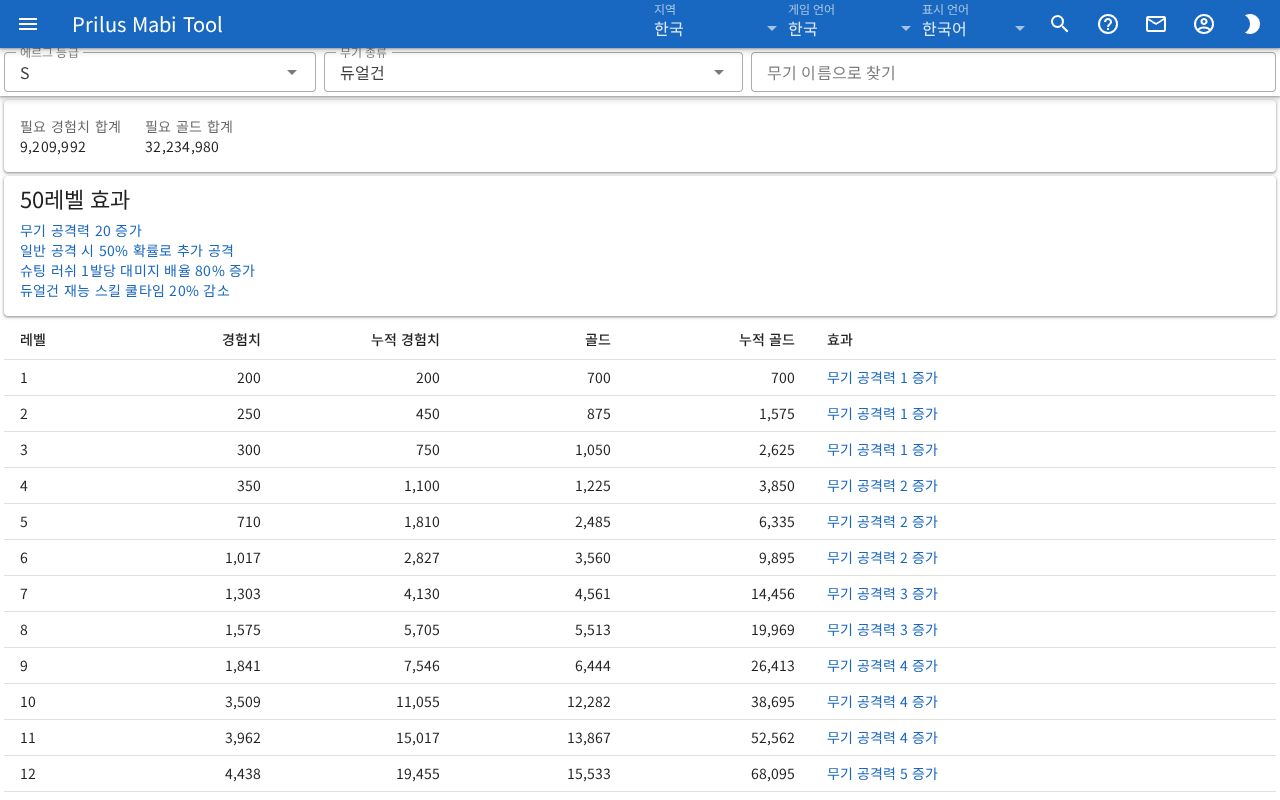This screenshot has width=1280, height=800.
Task: Click the level 9 effect link
Action: 882,666
